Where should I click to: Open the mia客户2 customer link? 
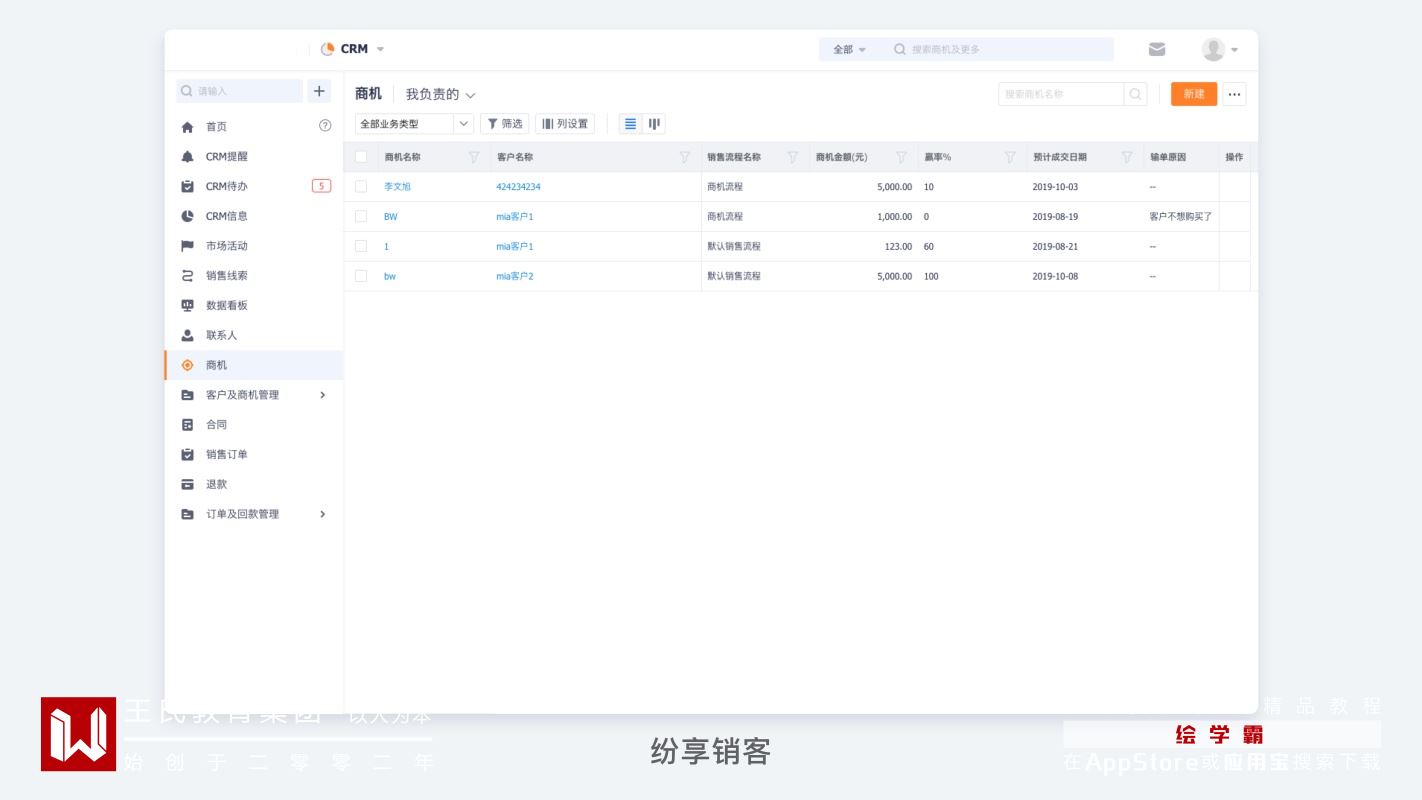tap(515, 276)
